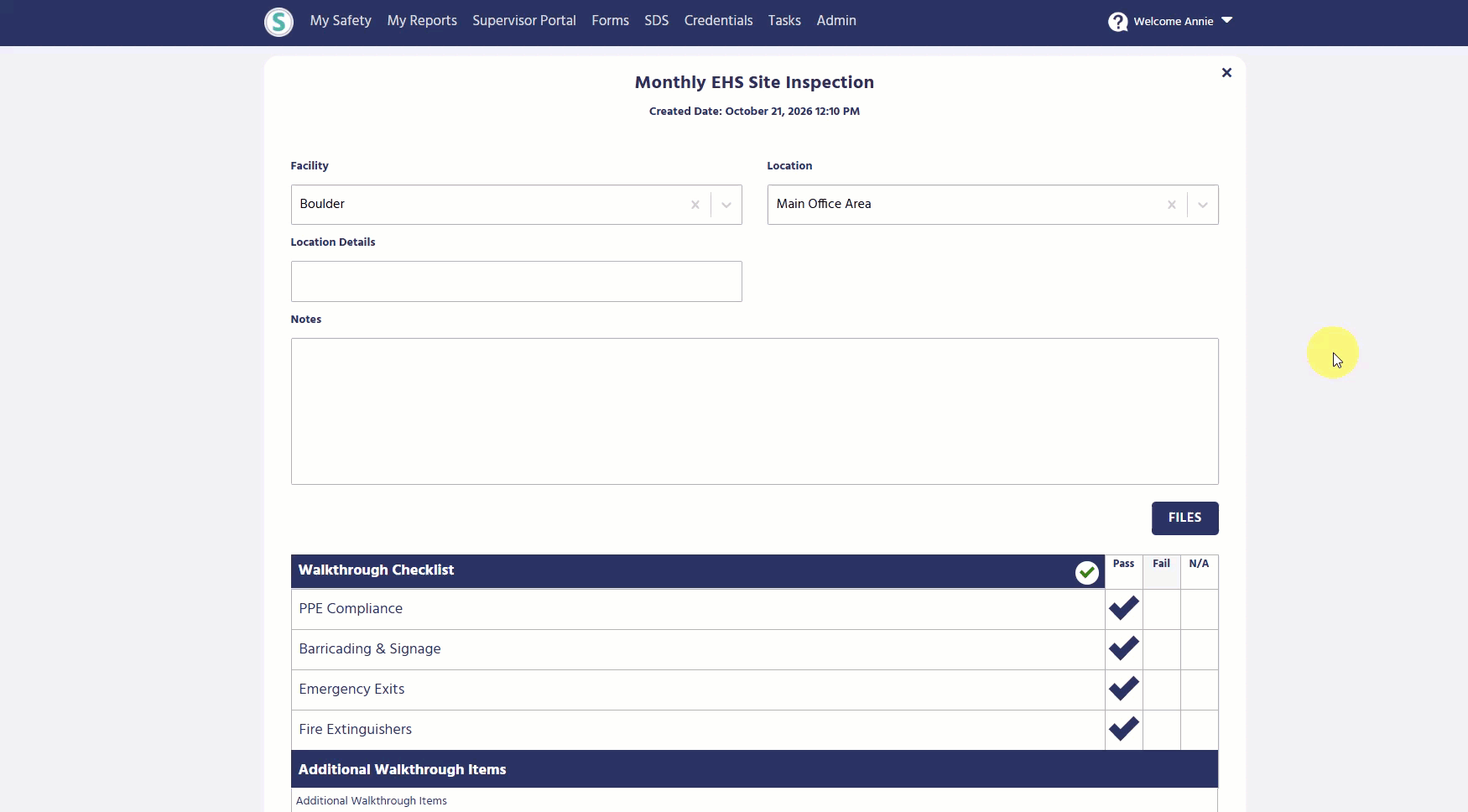Click into the Location Details field
Viewport: 1468px width, 812px height.
516,282
